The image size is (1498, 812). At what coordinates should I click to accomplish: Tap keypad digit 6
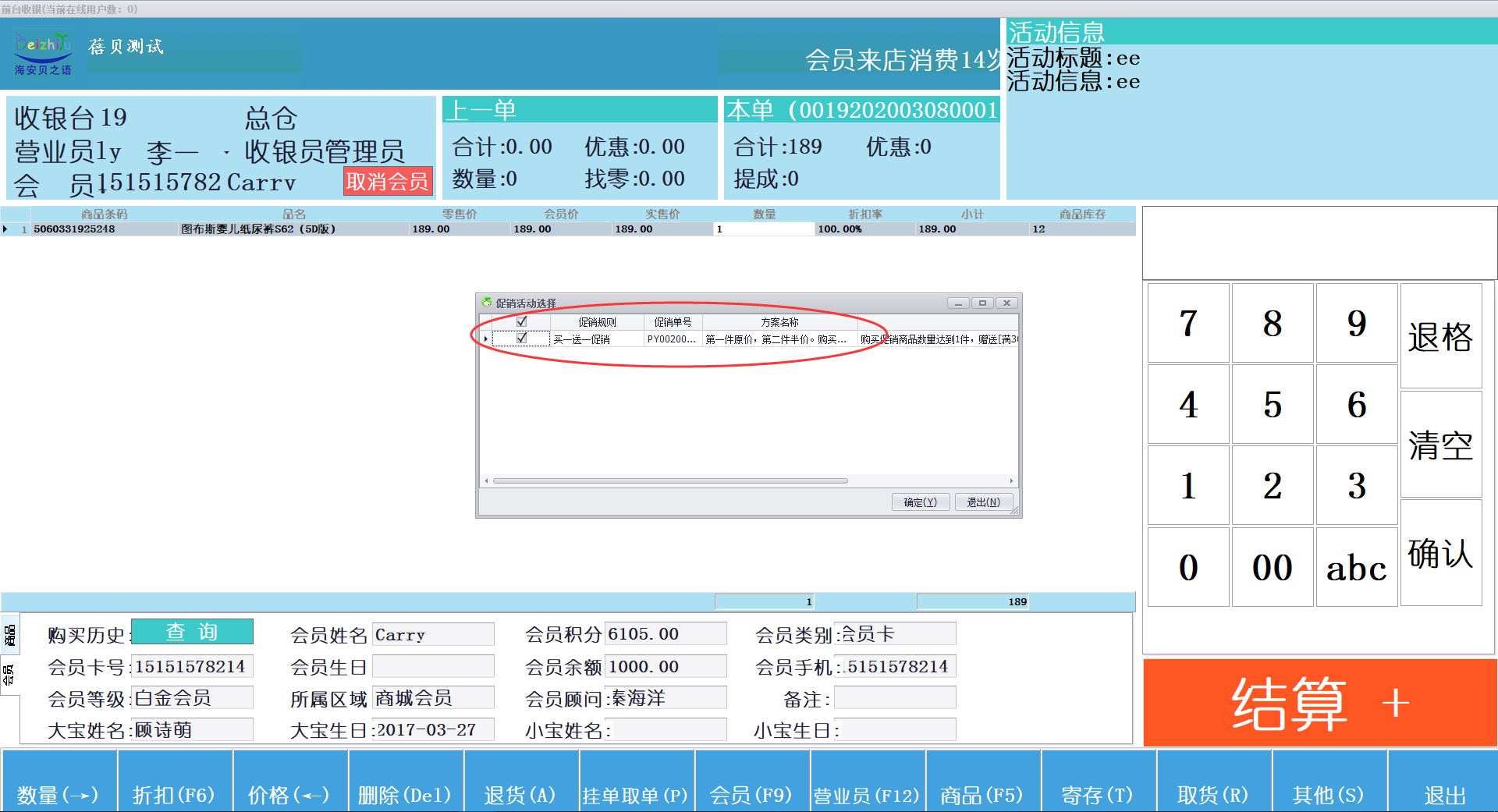pos(1357,404)
